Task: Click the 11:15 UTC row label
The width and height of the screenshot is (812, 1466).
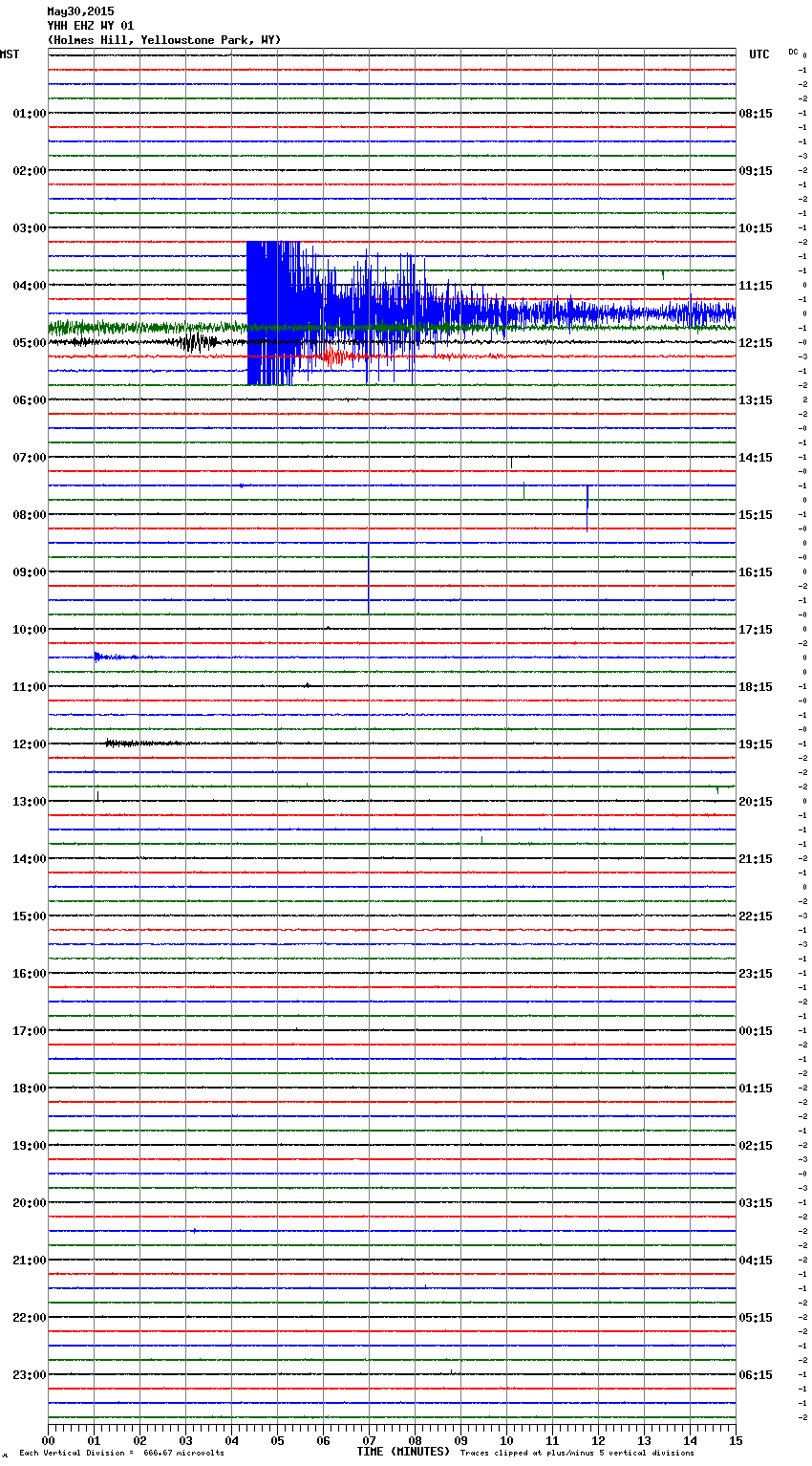Action: tap(756, 286)
